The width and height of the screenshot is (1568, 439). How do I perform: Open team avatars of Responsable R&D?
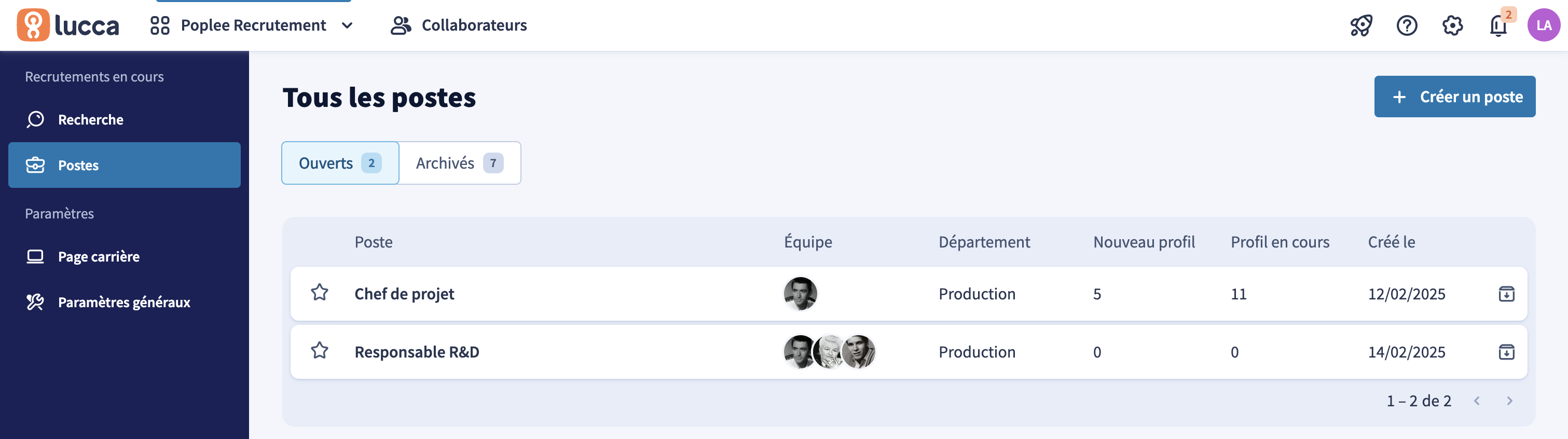(x=829, y=352)
